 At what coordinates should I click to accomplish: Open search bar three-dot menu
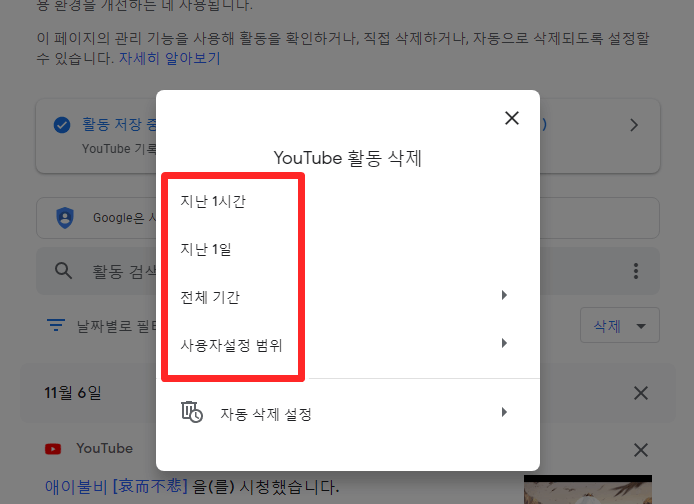coord(636,271)
